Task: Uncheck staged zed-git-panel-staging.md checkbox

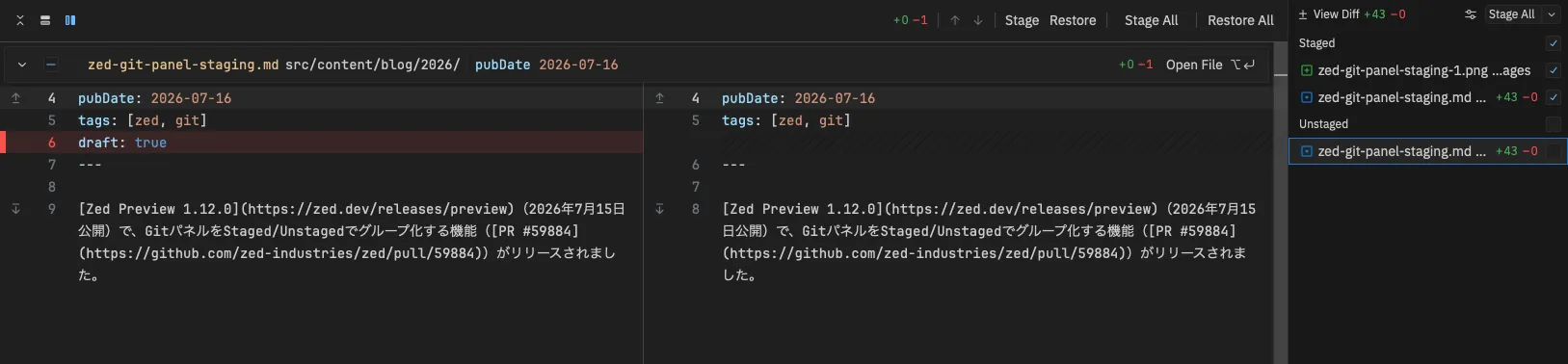Action: [x=1553, y=97]
